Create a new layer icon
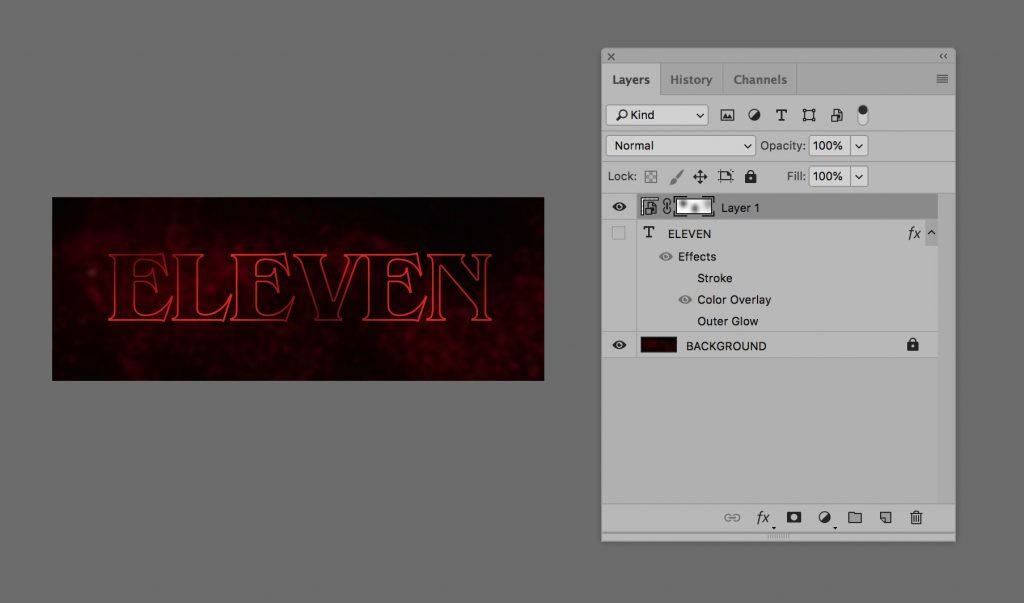 coord(886,517)
